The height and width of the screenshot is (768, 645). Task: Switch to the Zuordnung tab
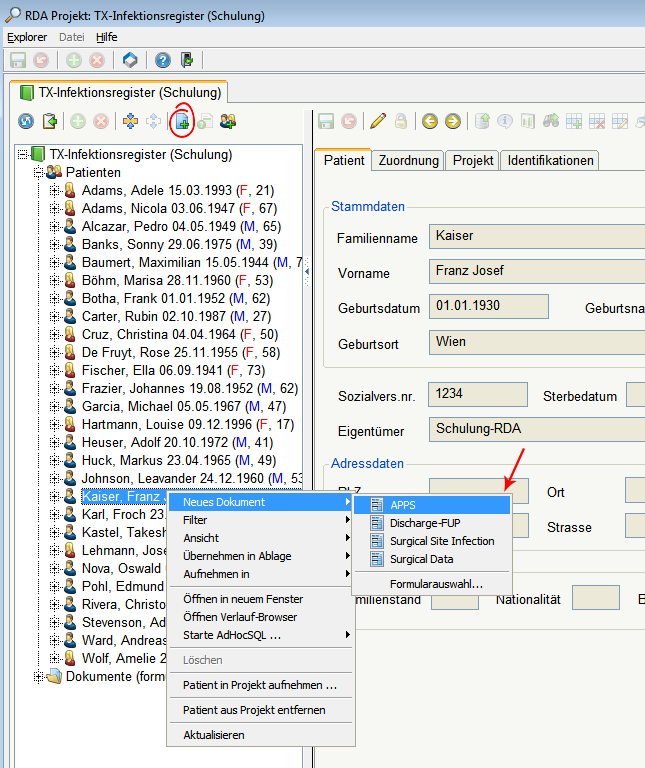click(408, 160)
